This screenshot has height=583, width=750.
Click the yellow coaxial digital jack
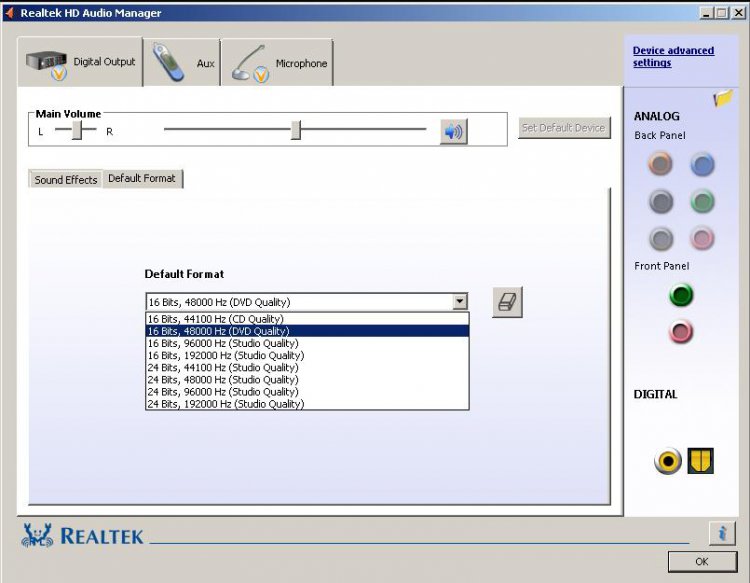(668, 461)
